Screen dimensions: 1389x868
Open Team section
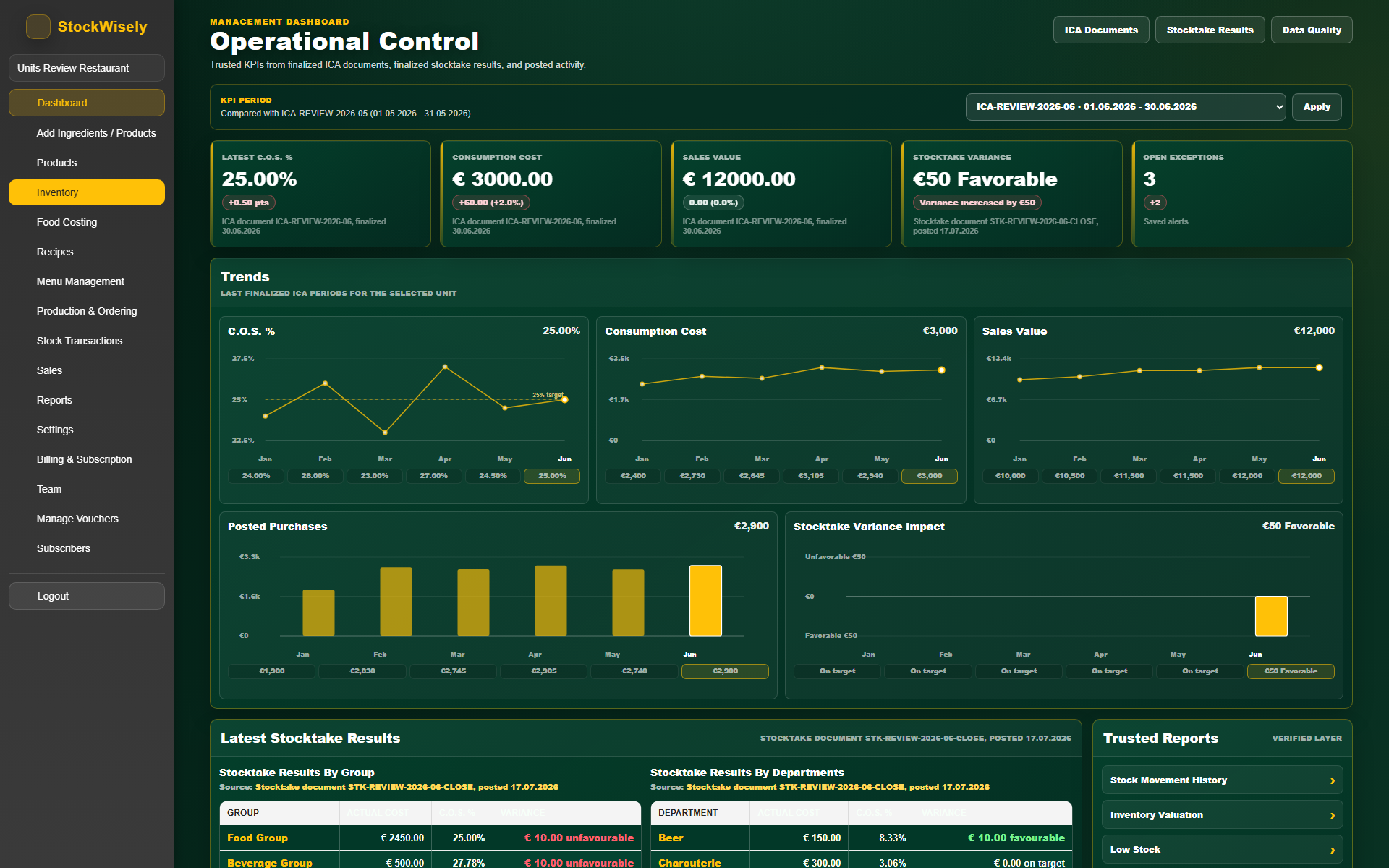pyautogui.click(x=87, y=489)
